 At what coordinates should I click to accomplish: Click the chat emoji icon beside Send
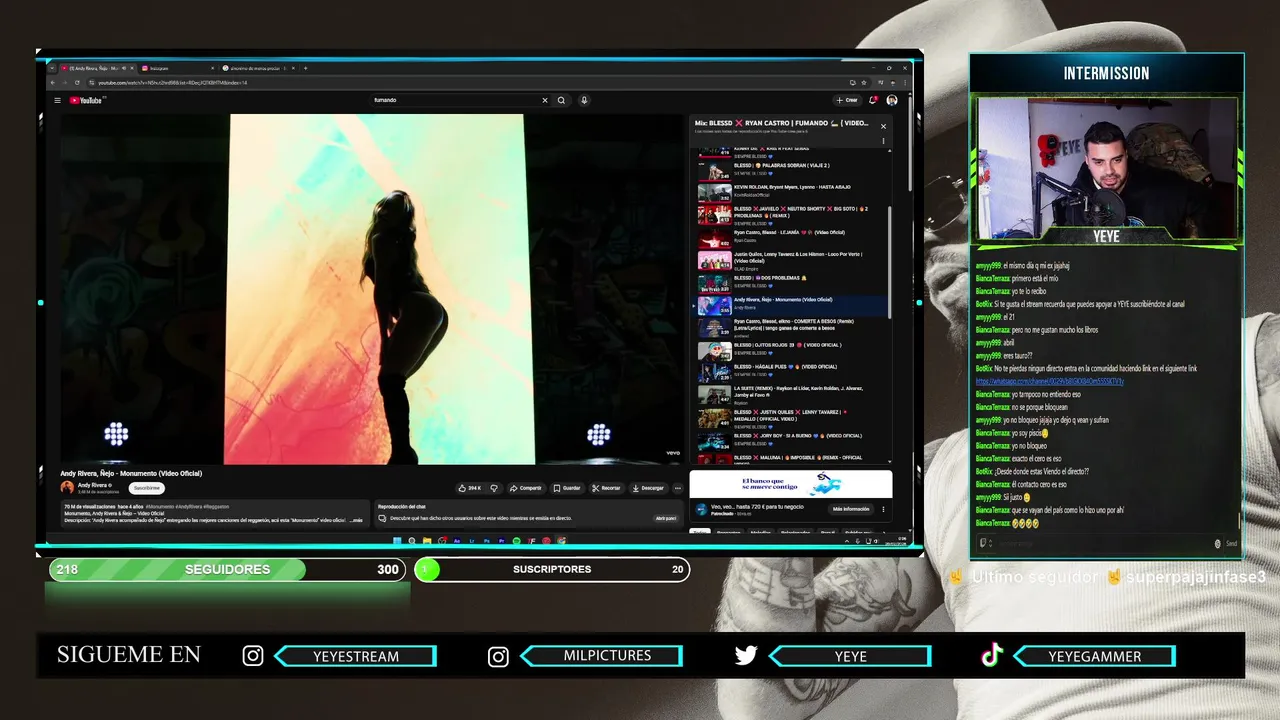(1217, 544)
